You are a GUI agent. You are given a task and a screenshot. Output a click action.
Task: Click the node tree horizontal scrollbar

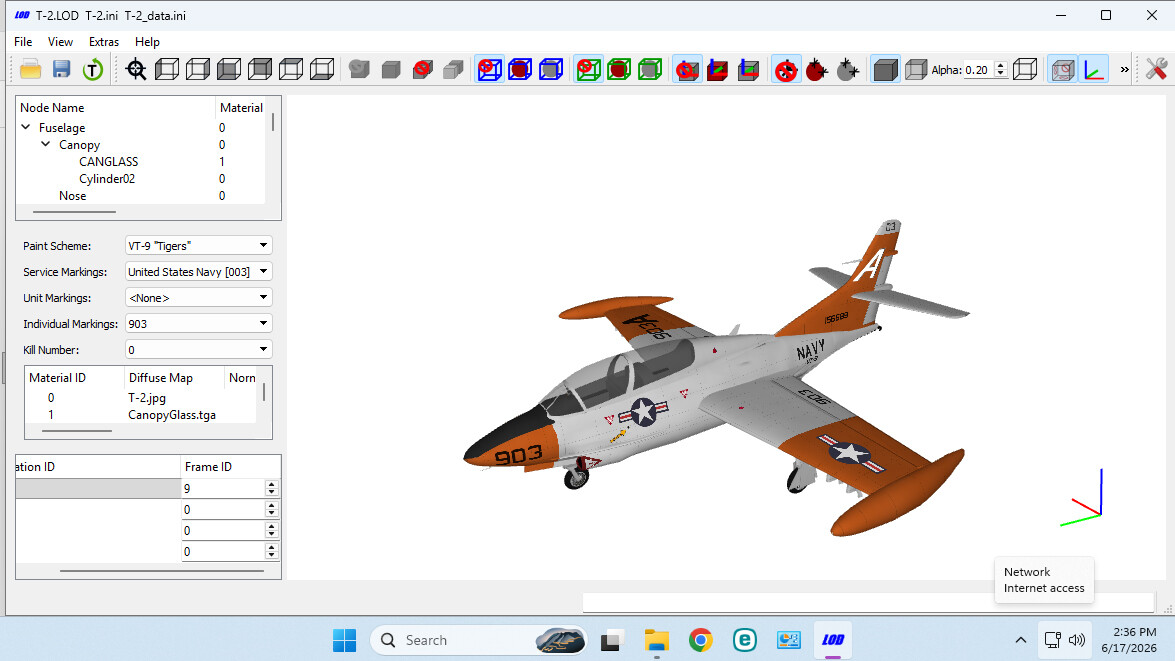[x=74, y=212]
